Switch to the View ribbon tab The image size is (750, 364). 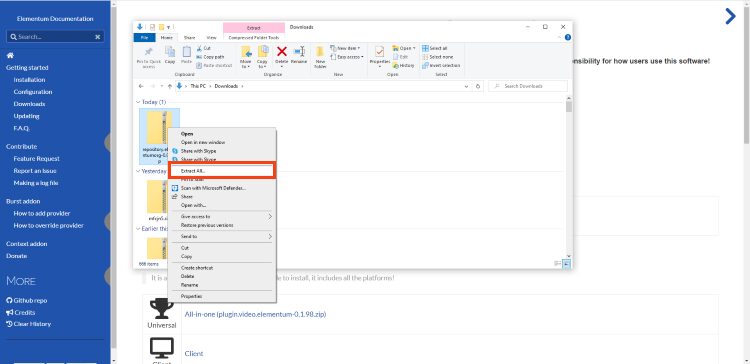click(211, 38)
